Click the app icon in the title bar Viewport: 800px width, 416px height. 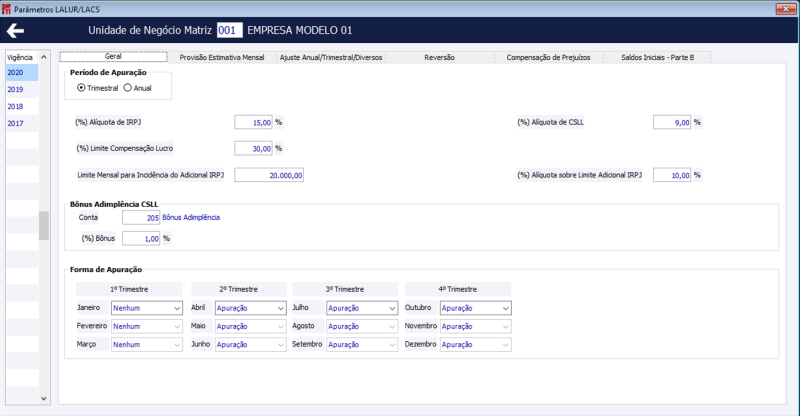coord(6,9)
